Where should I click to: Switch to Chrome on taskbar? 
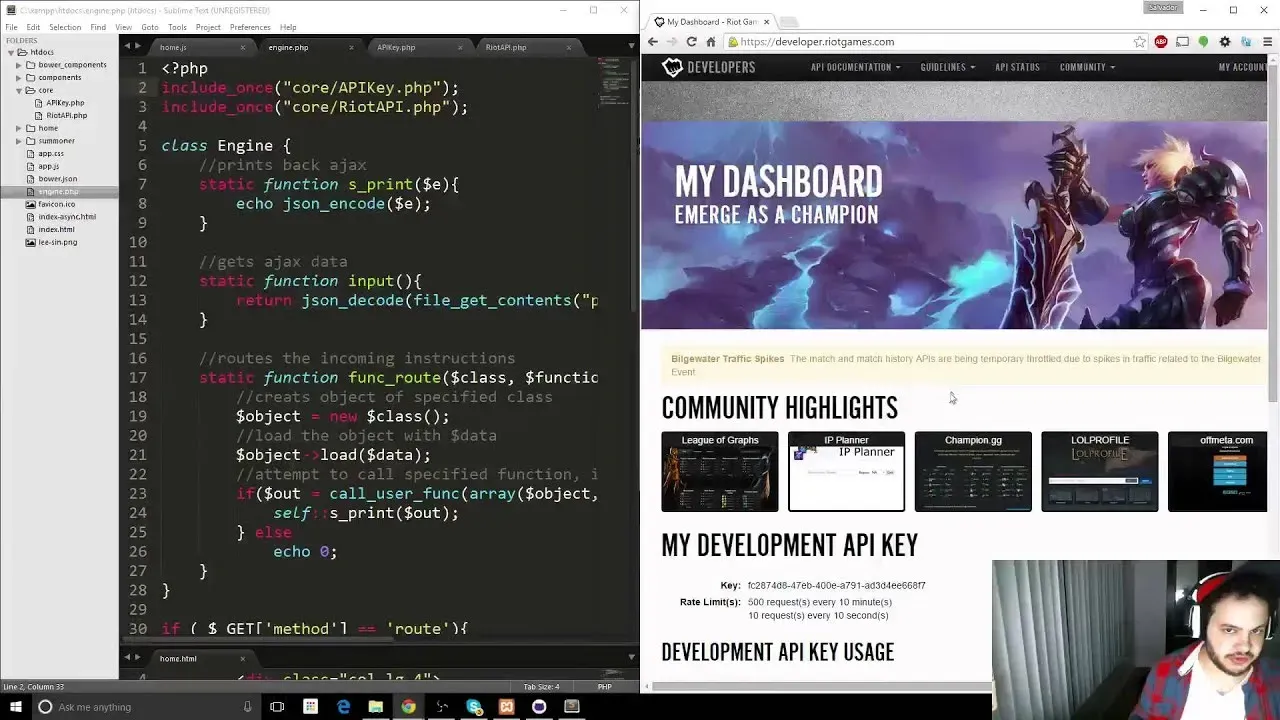(x=409, y=707)
